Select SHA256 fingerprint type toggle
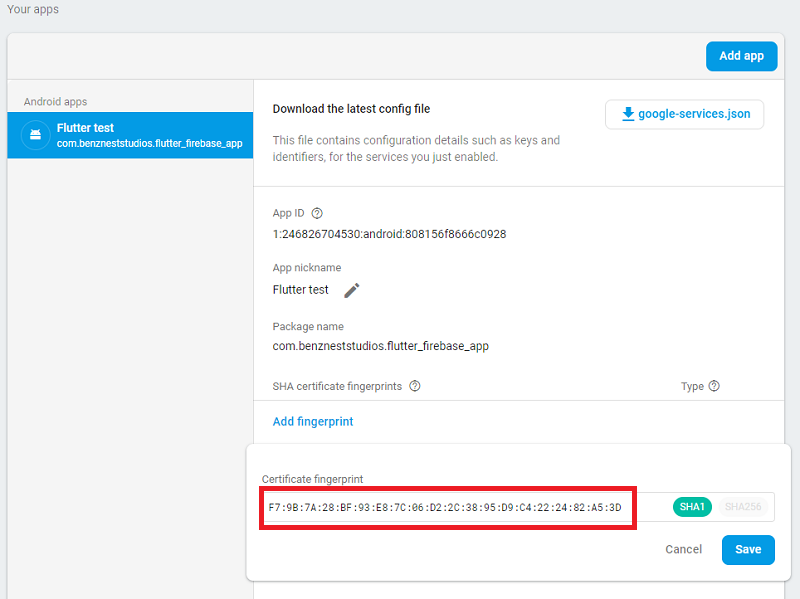The width and height of the screenshot is (800, 599). [743, 507]
